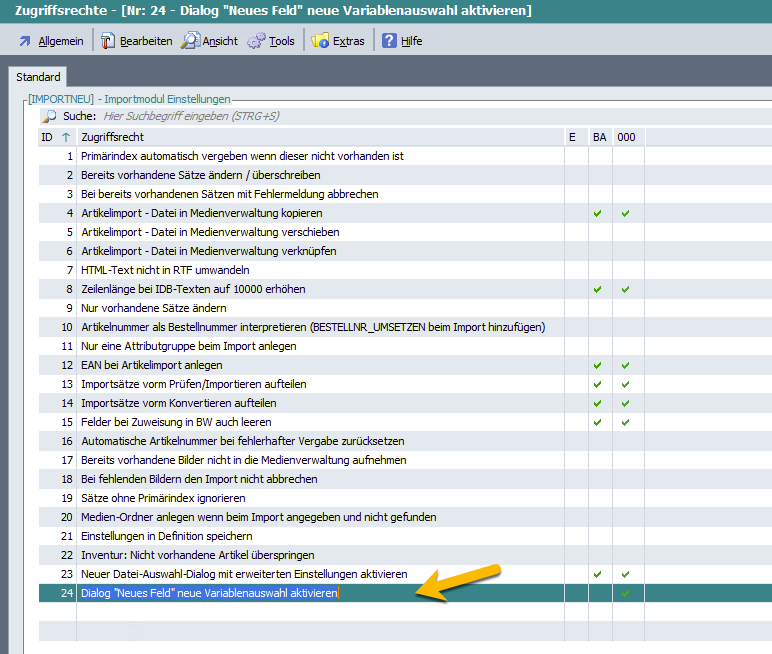Click the Bearbeiten toolbar icon
772x654 pixels.
tap(108, 41)
